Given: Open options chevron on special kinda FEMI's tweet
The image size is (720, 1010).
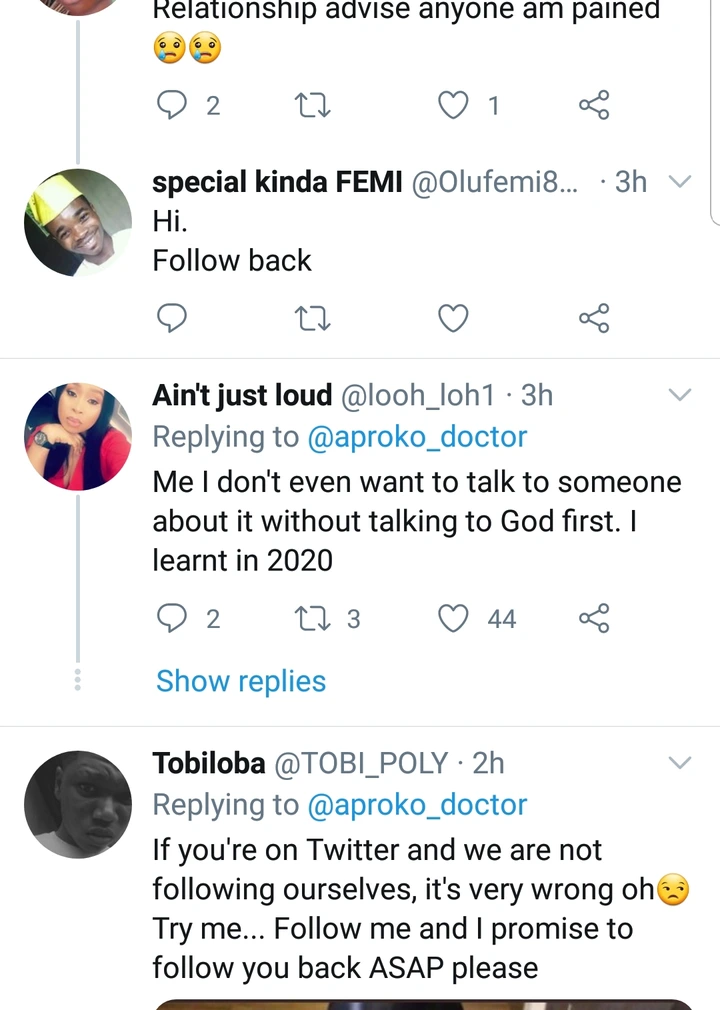Looking at the screenshot, I should point(680,182).
